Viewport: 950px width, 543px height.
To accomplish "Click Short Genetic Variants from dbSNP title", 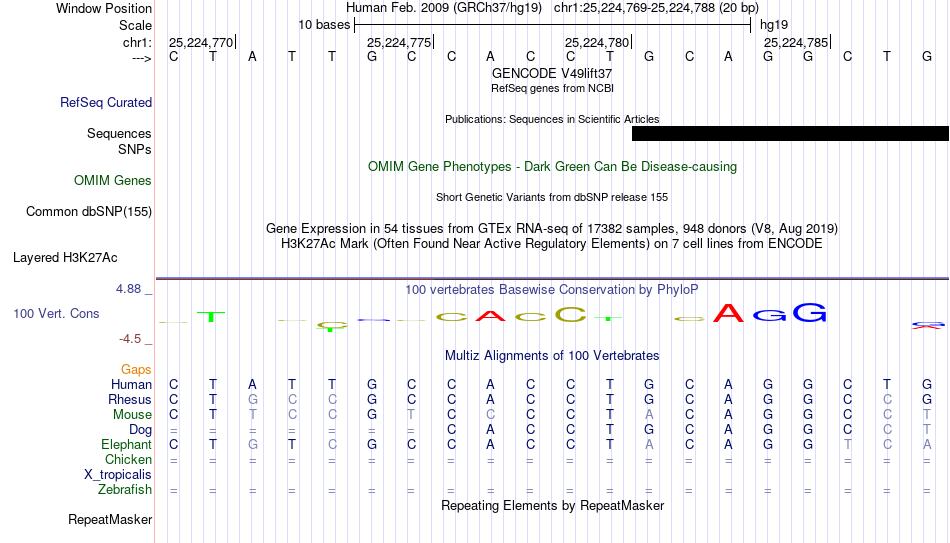I will (x=552, y=198).
